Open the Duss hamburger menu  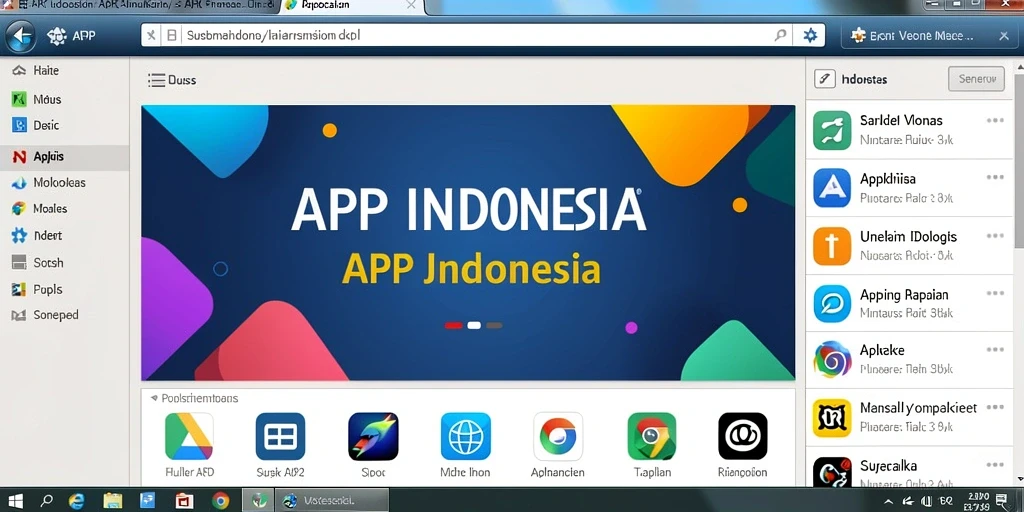click(x=156, y=80)
